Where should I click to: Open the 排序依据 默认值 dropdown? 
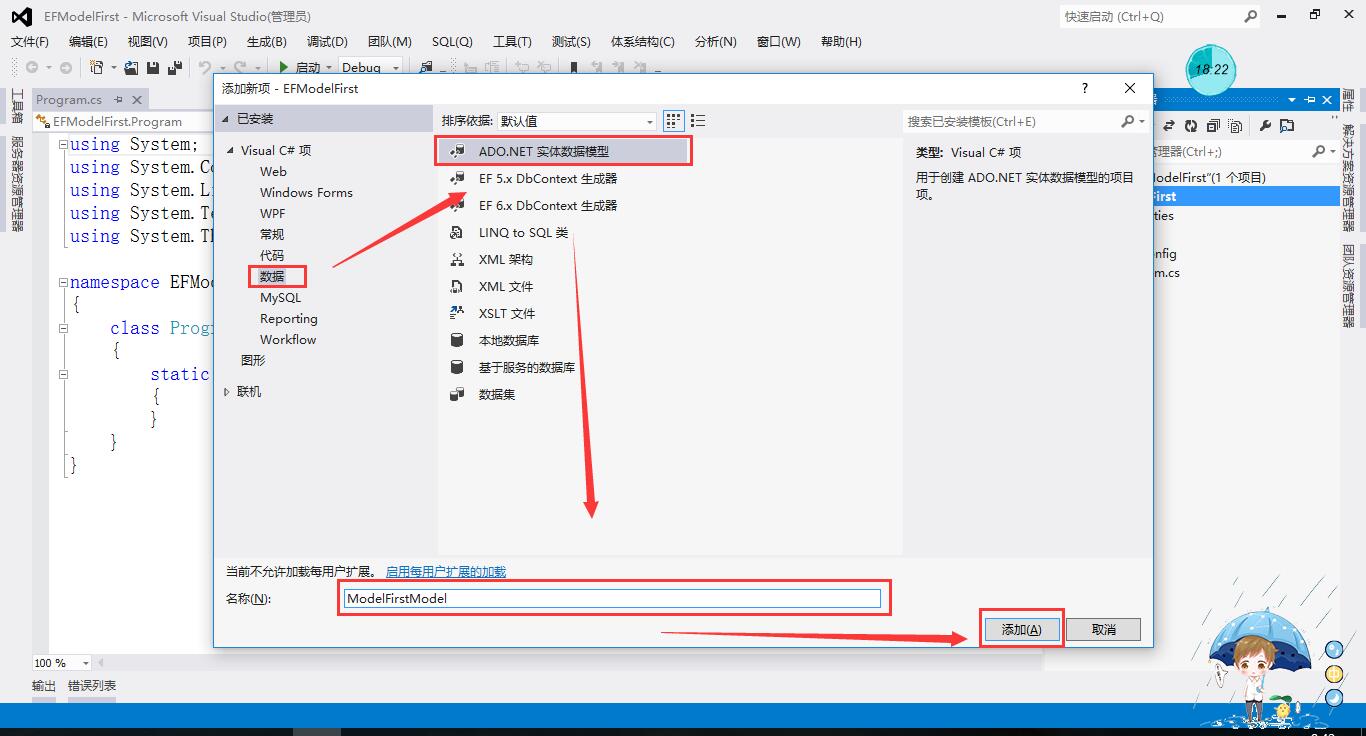point(577,121)
